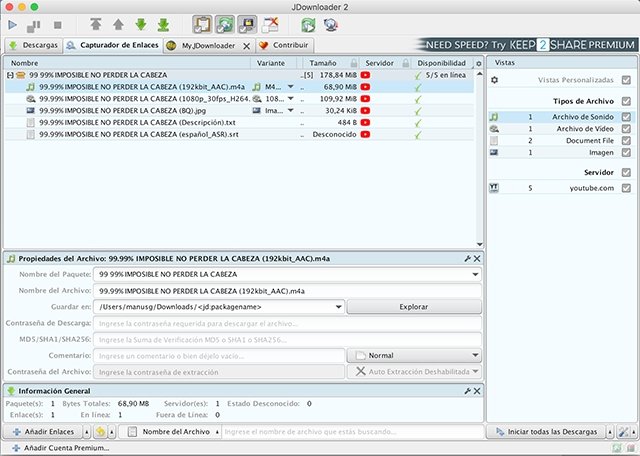This screenshot has height=456, width=640.
Task: Stop all downloads with the stop icon
Action: (x=58, y=25)
